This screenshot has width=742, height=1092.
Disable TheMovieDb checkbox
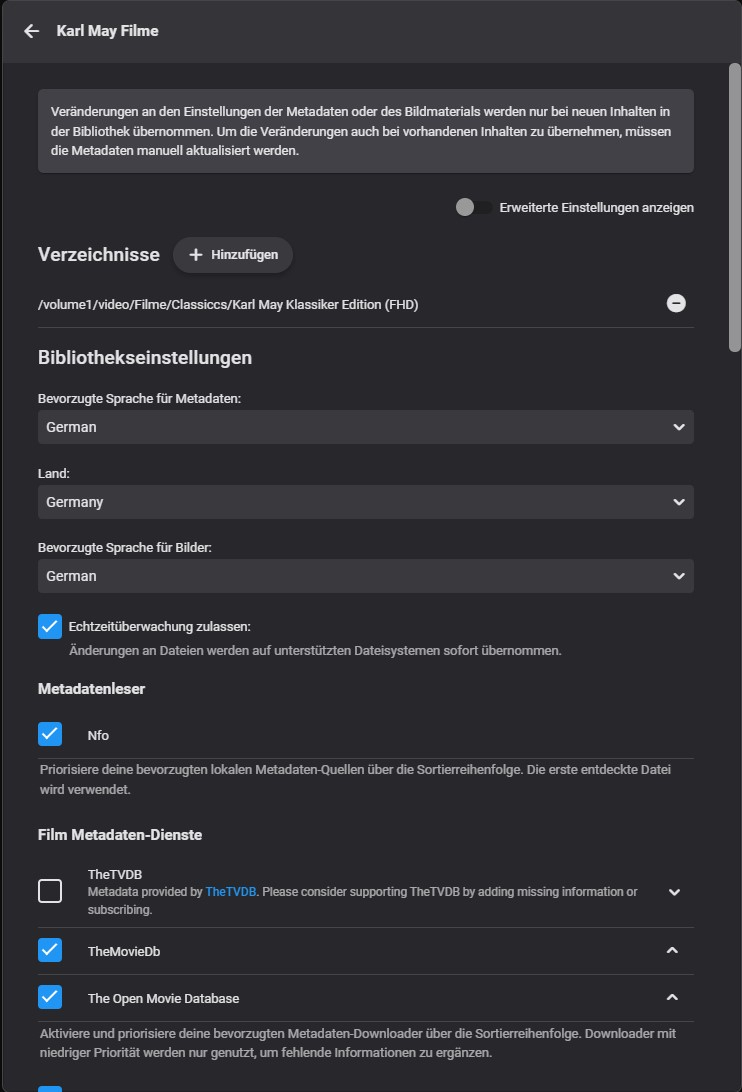pos(50,950)
